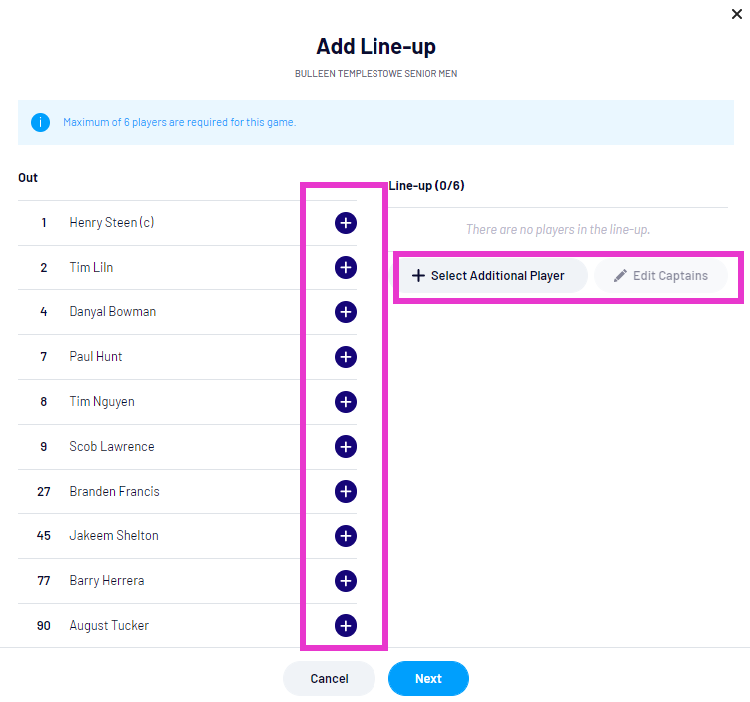
Task: Close the Add Line-up dialog
Action: click(737, 14)
